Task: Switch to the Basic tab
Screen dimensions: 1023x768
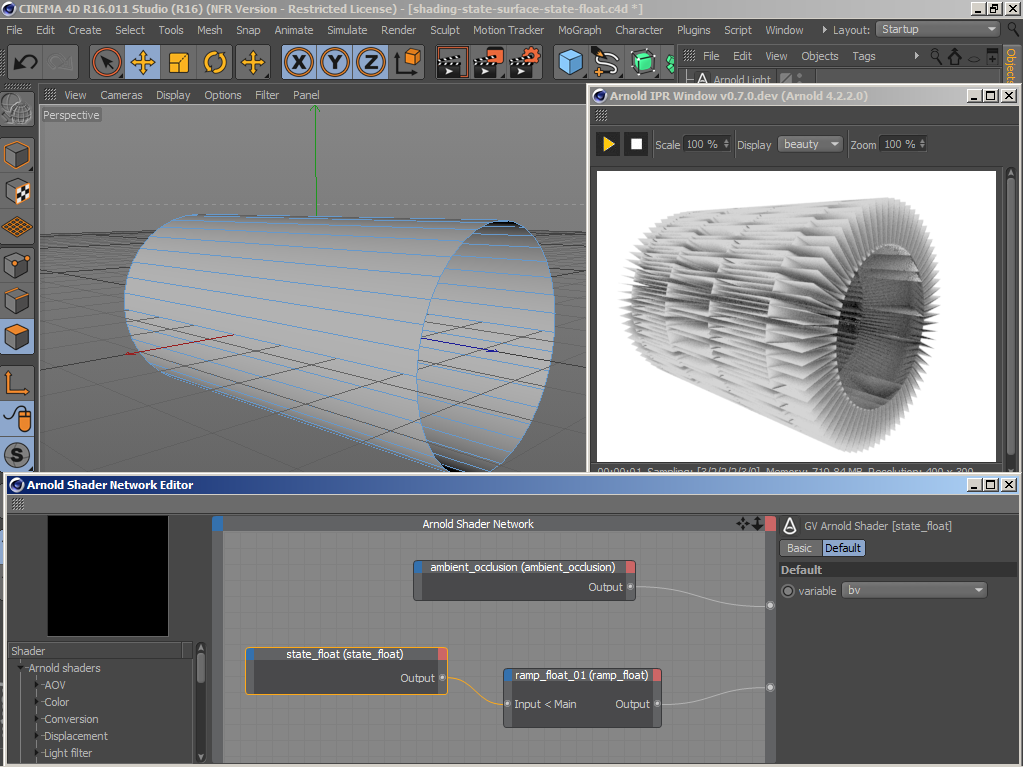Action: pyautogui.click(x=799, y=548)
